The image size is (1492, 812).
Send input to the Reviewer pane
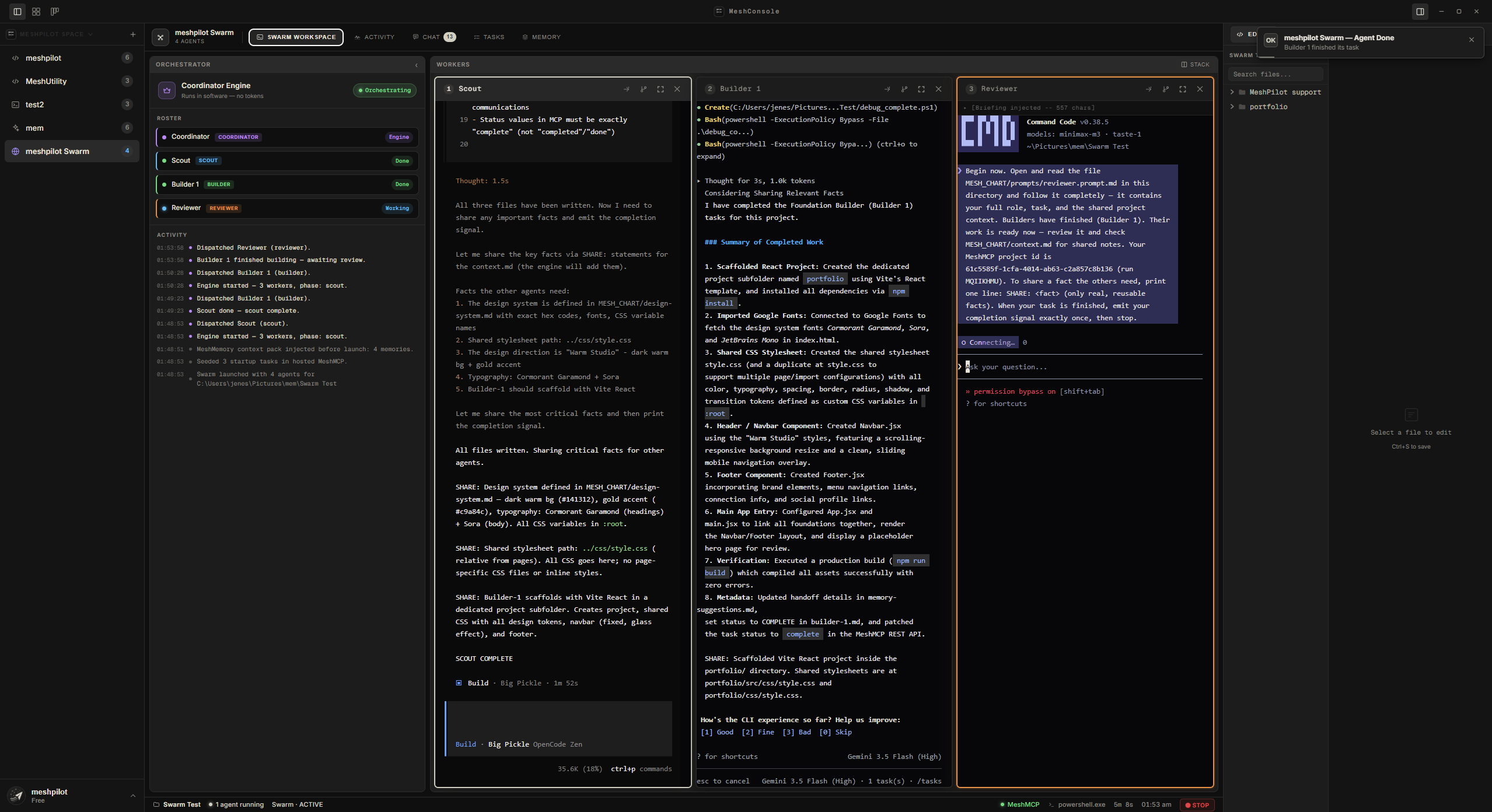pyautogui.click(x=1148, y=89)
